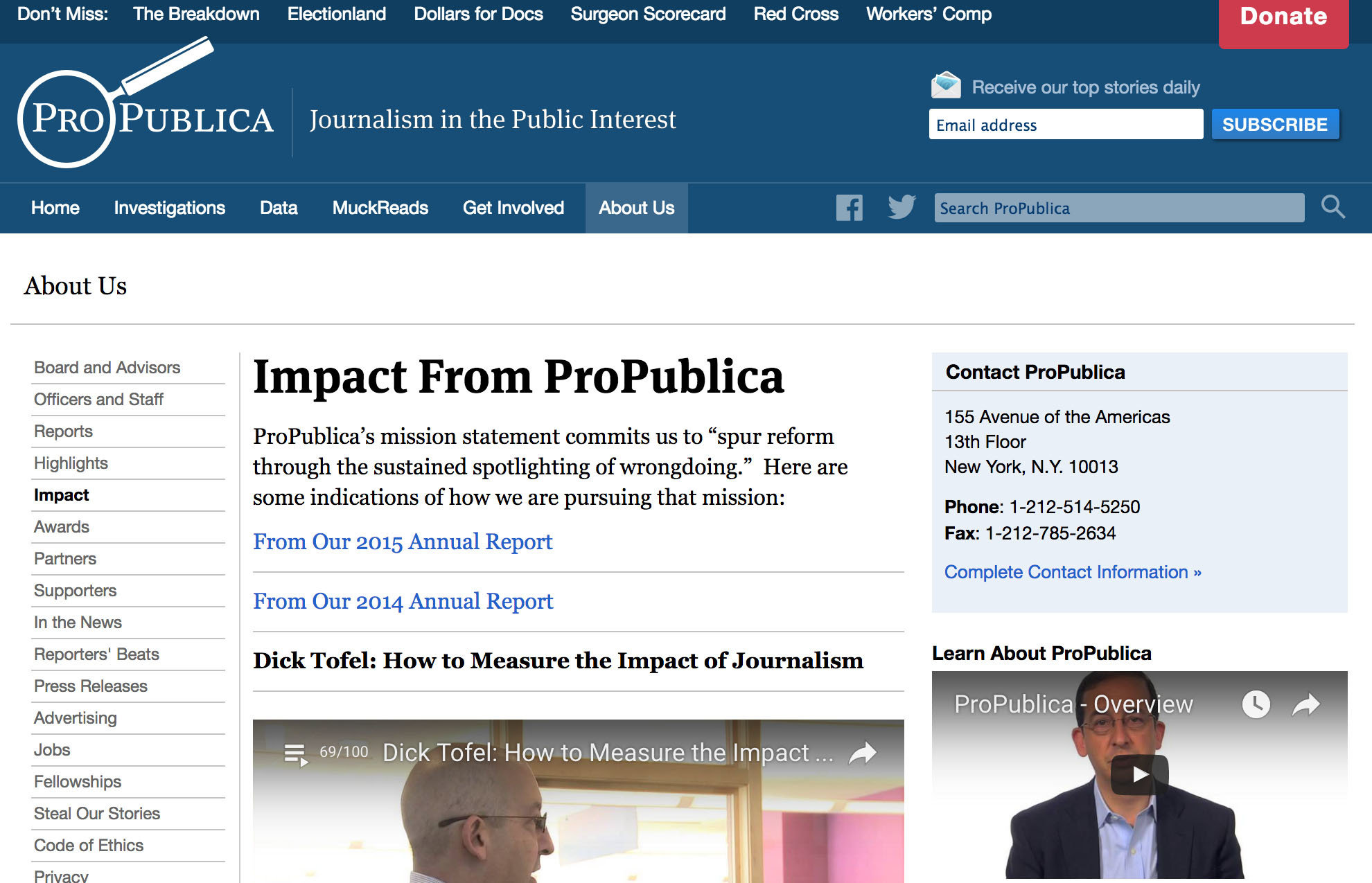
Task: Select the MuckReads navigation item
Action: pos(380,208)
